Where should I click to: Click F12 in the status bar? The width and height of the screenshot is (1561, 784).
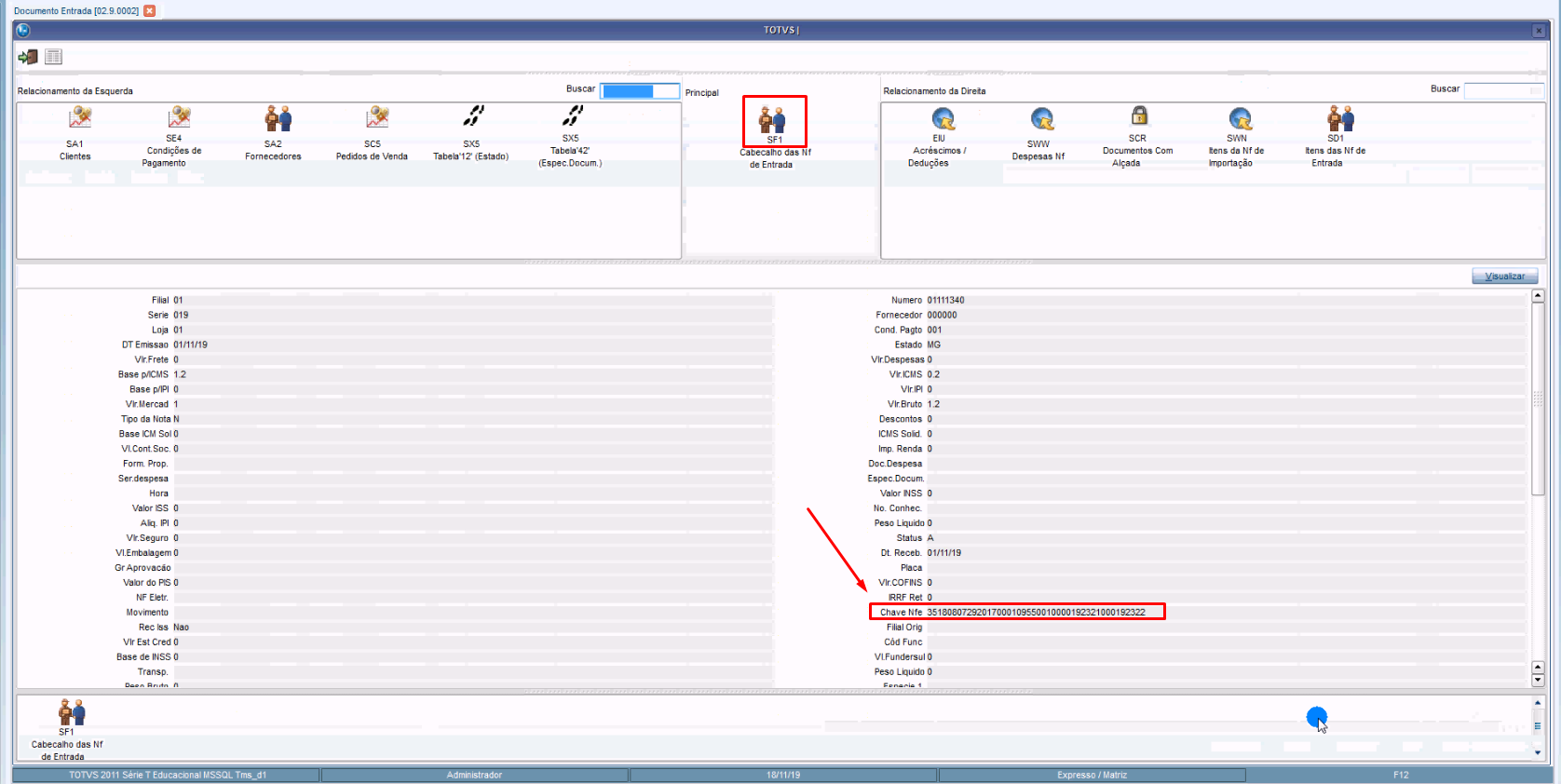[1401, 775]
